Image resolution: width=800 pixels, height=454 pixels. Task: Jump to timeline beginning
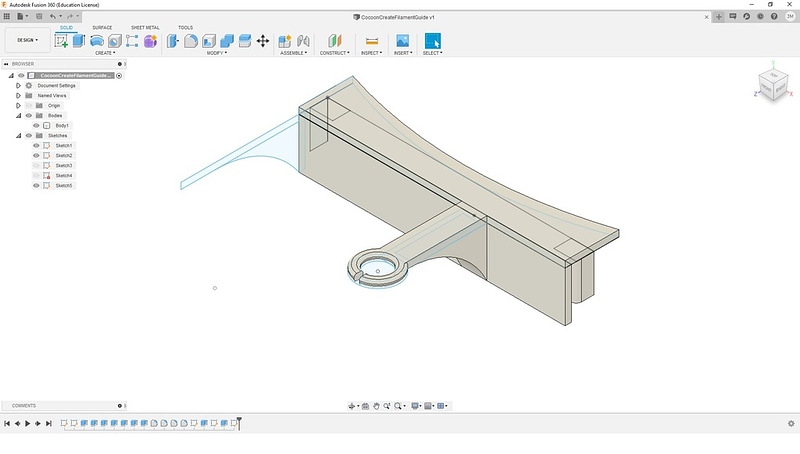[x=7, y=423]
